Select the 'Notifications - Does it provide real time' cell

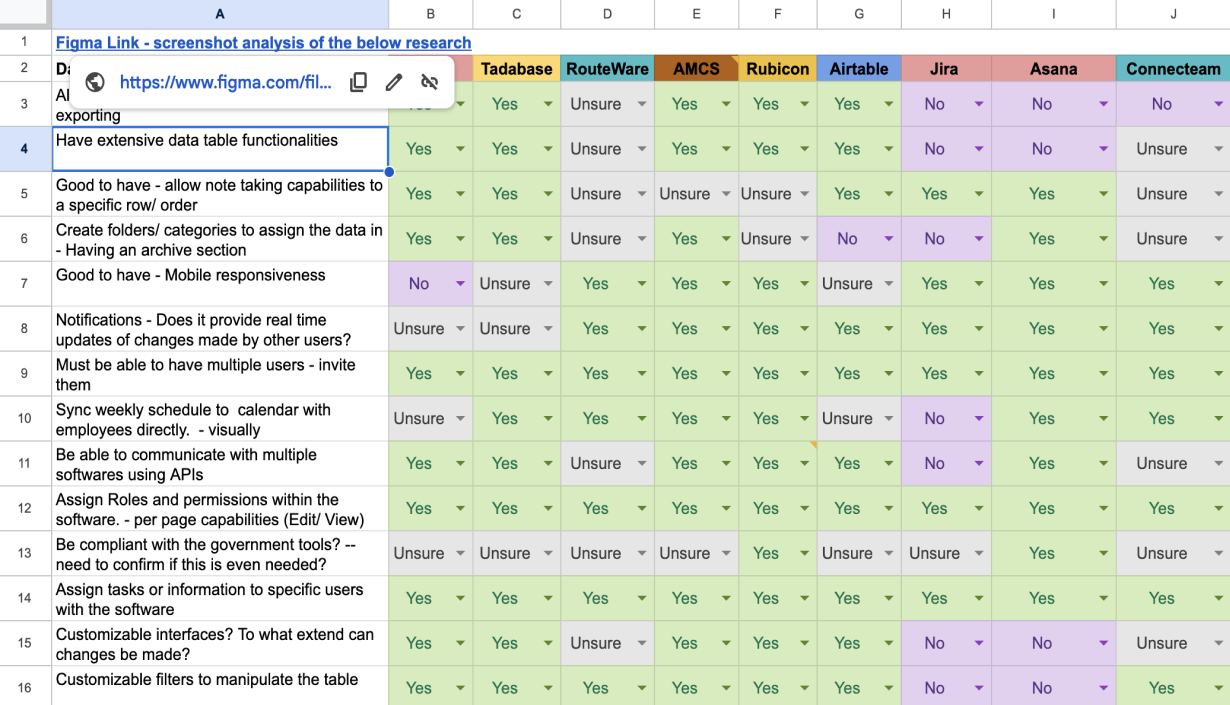point(220,329)
